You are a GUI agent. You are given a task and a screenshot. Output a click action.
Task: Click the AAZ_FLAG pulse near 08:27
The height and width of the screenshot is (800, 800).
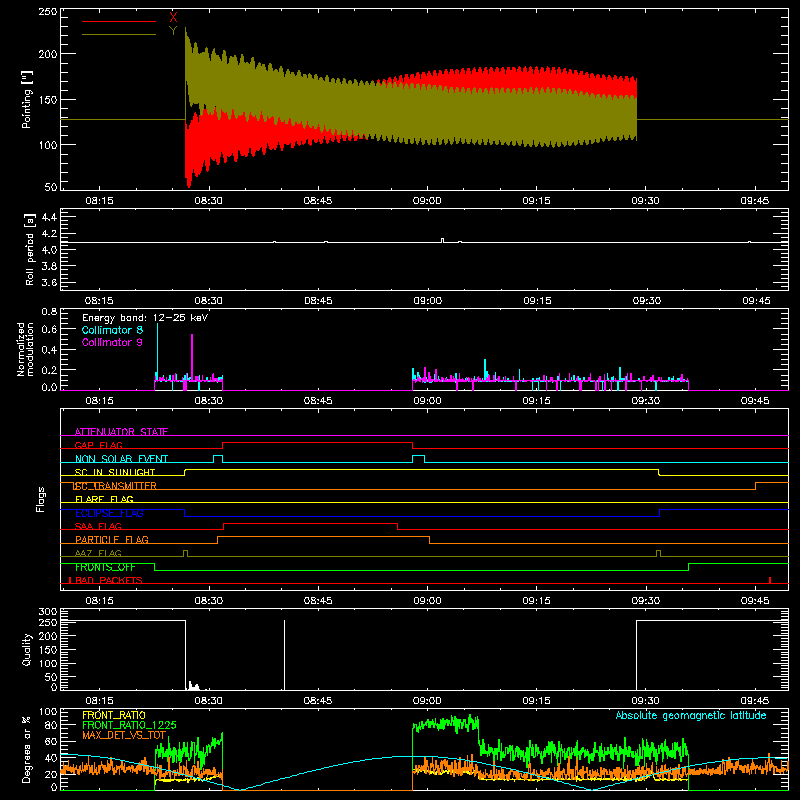tap(185, 554)
